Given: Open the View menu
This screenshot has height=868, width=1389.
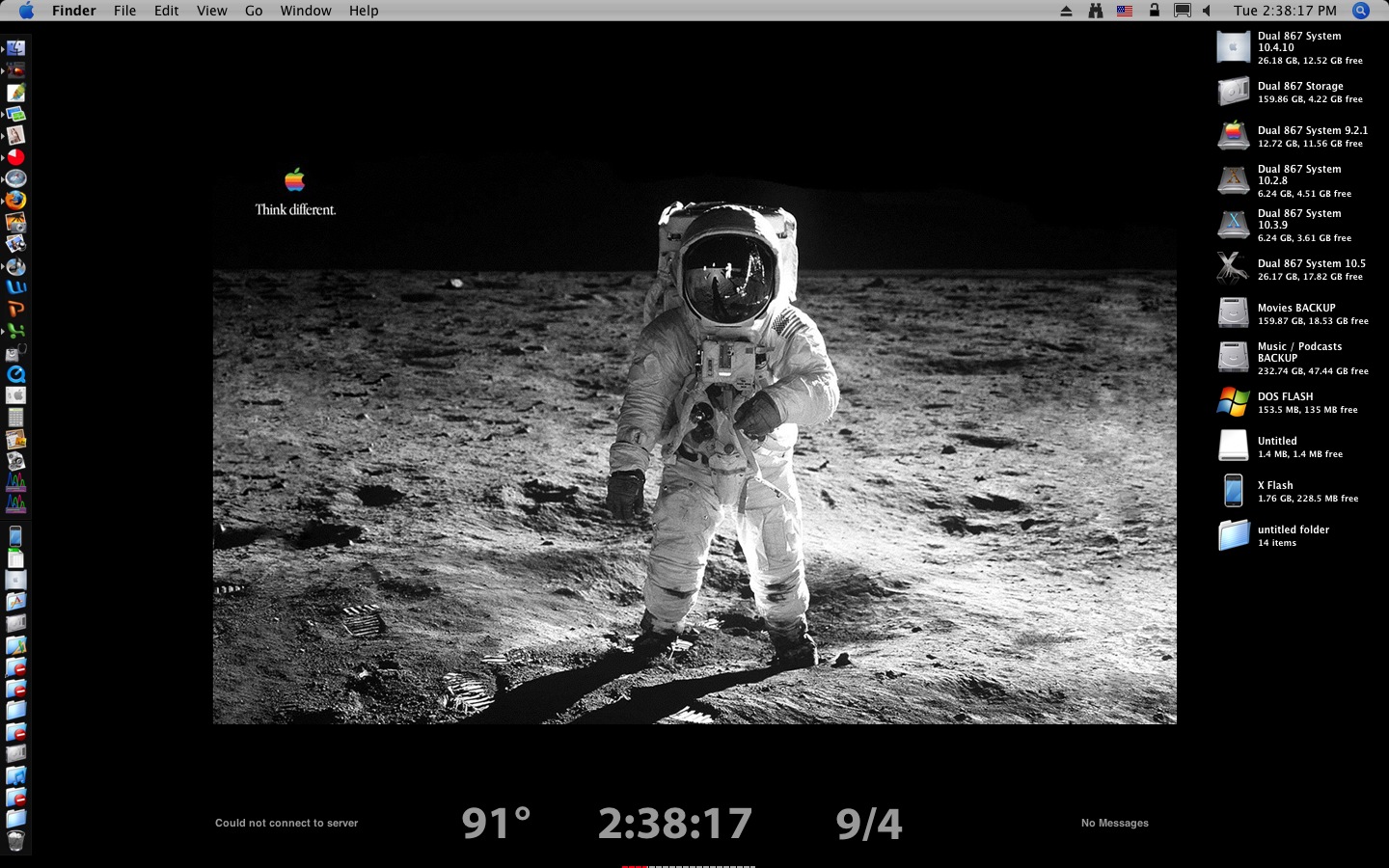Looking at the screenshot, I should (212, 11).
